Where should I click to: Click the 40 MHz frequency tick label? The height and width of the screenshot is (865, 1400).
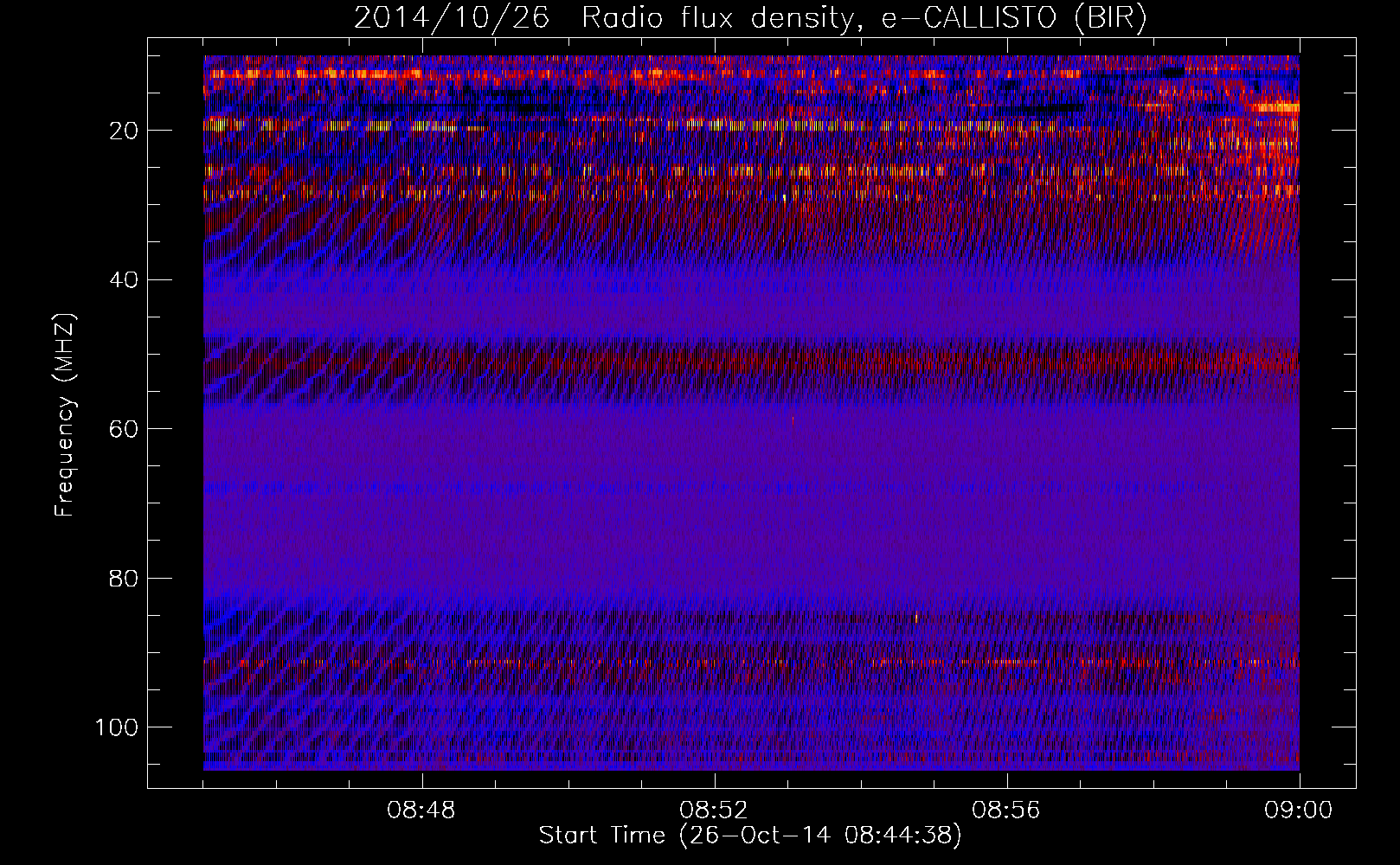coord(125,280)
